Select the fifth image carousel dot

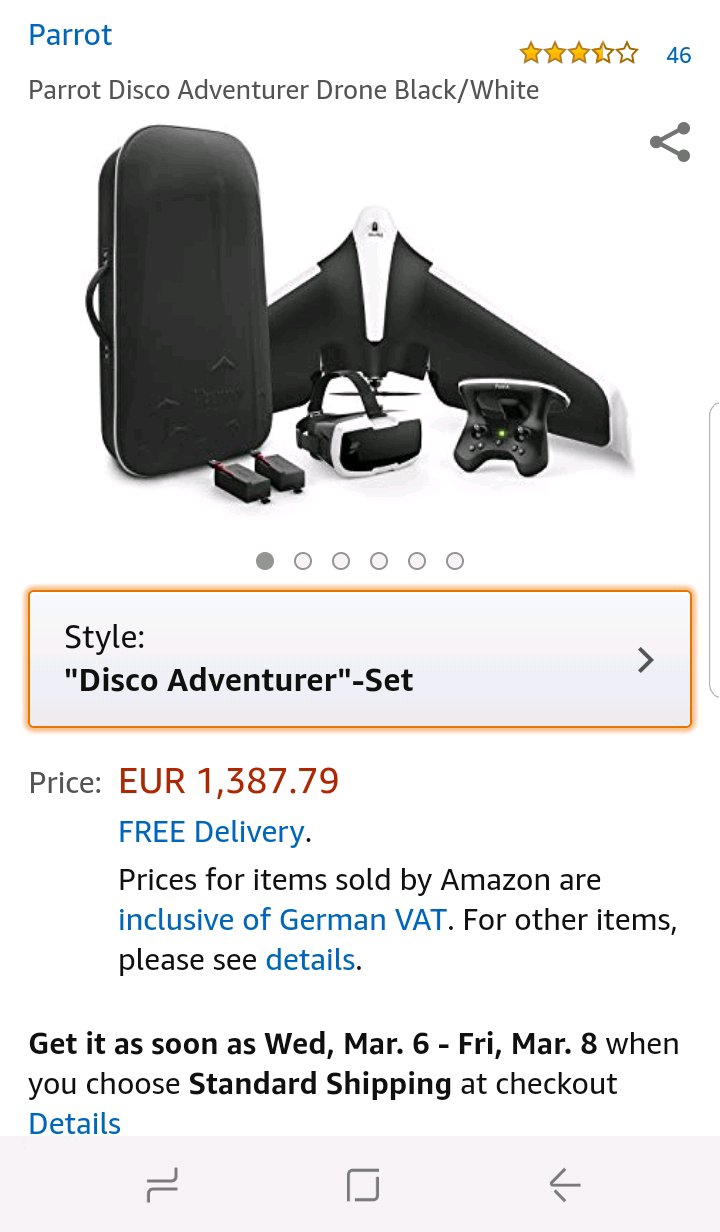417,561
